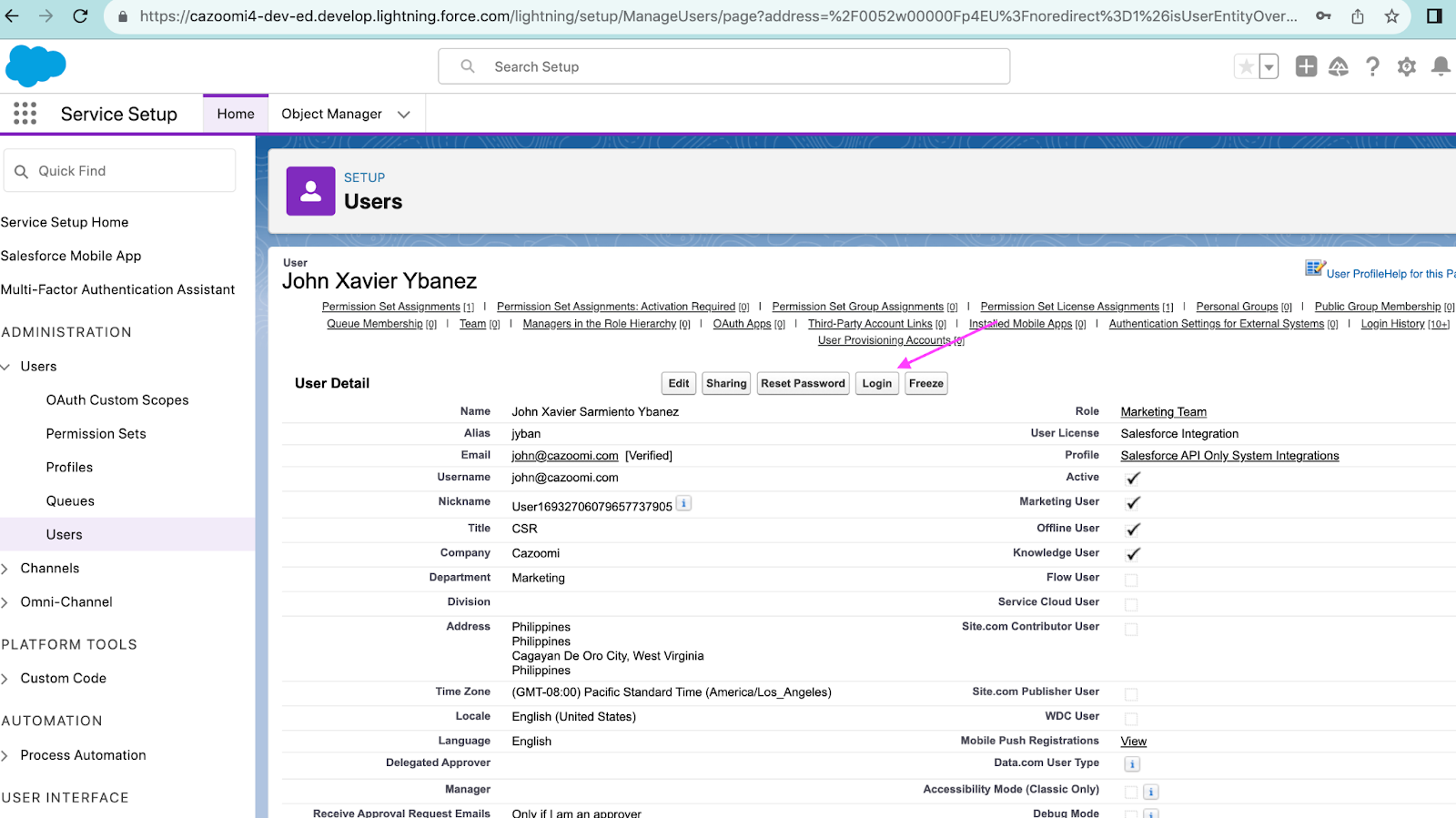
Task: Click the Marketing User checkbox
Action: 1133,503
